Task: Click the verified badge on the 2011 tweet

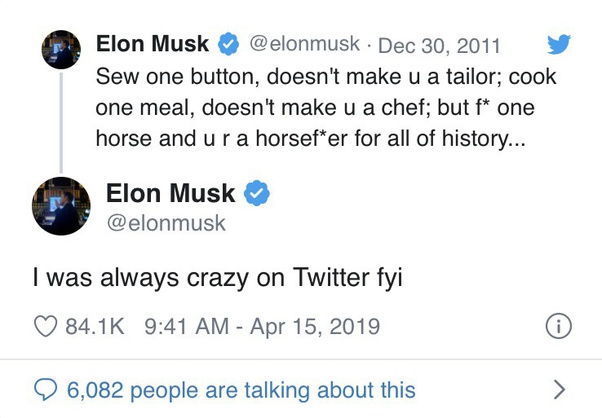Action: point(228,44)
